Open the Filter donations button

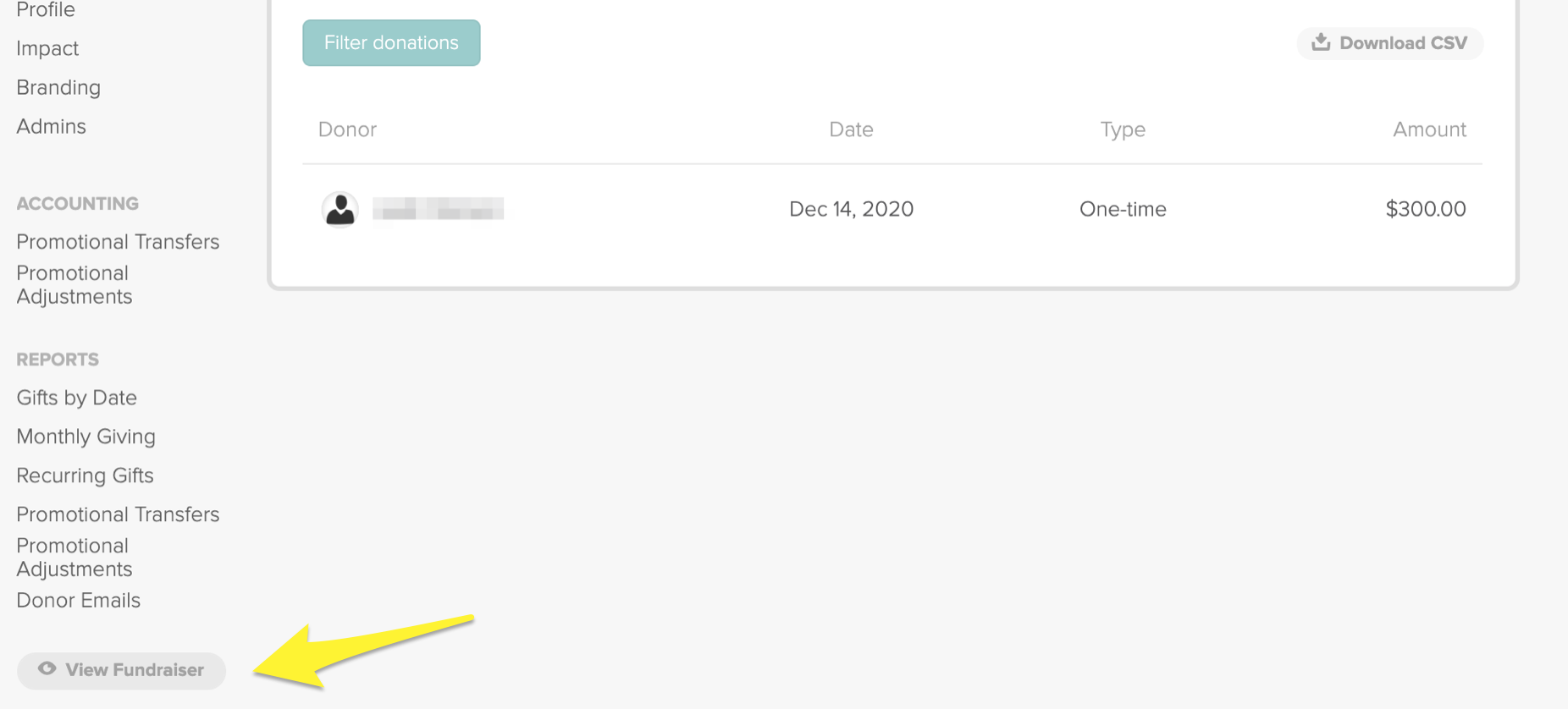(x=391, y=43)
